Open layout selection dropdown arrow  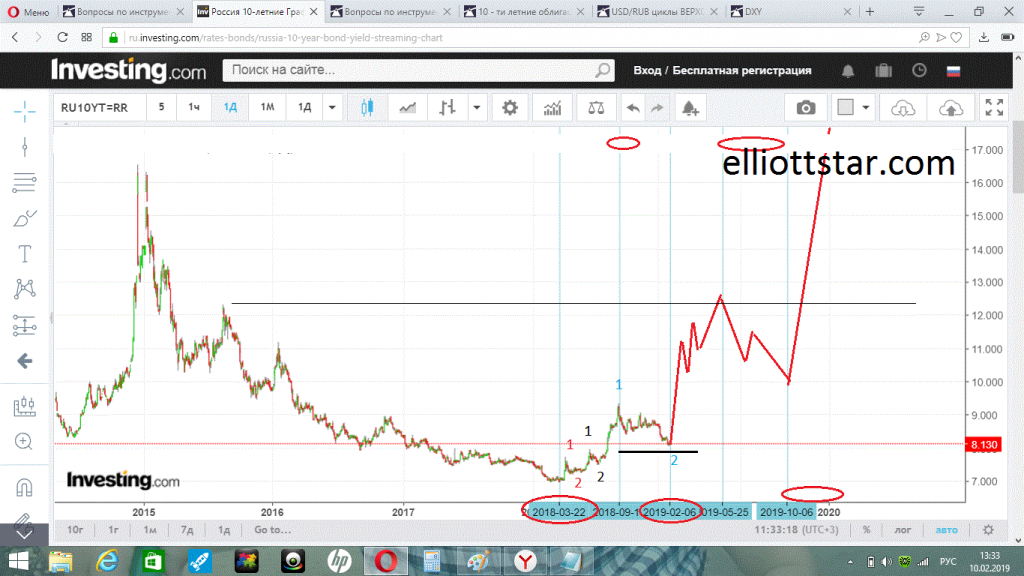click(866, 108)
